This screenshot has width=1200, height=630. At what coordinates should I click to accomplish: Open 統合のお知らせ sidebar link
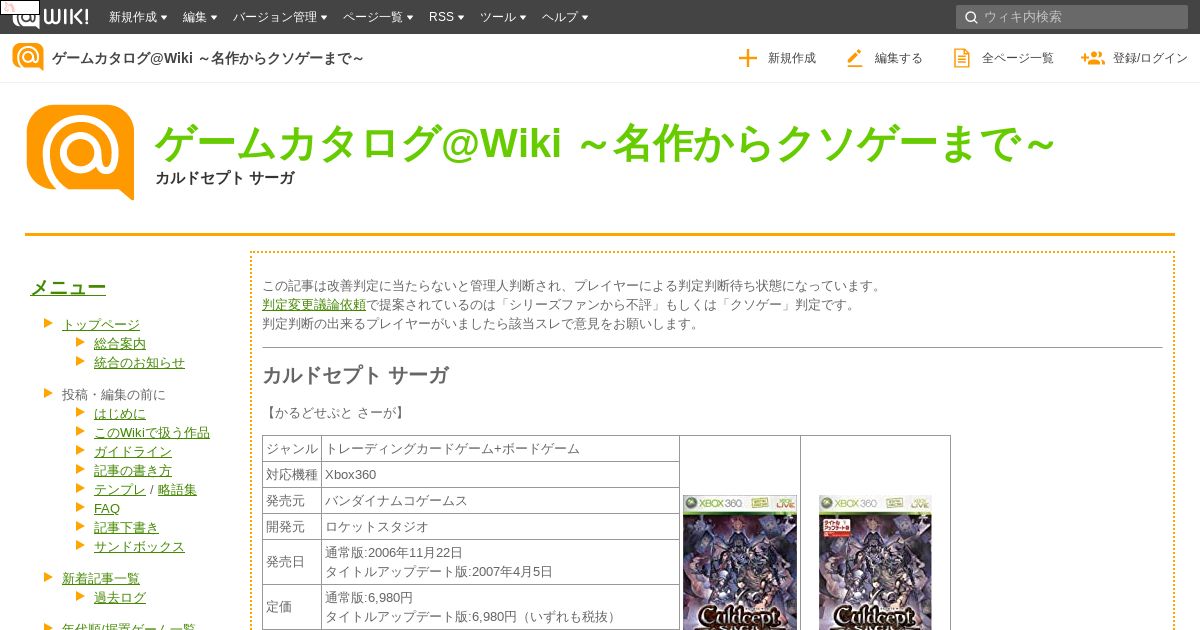(x=139, y=362)
